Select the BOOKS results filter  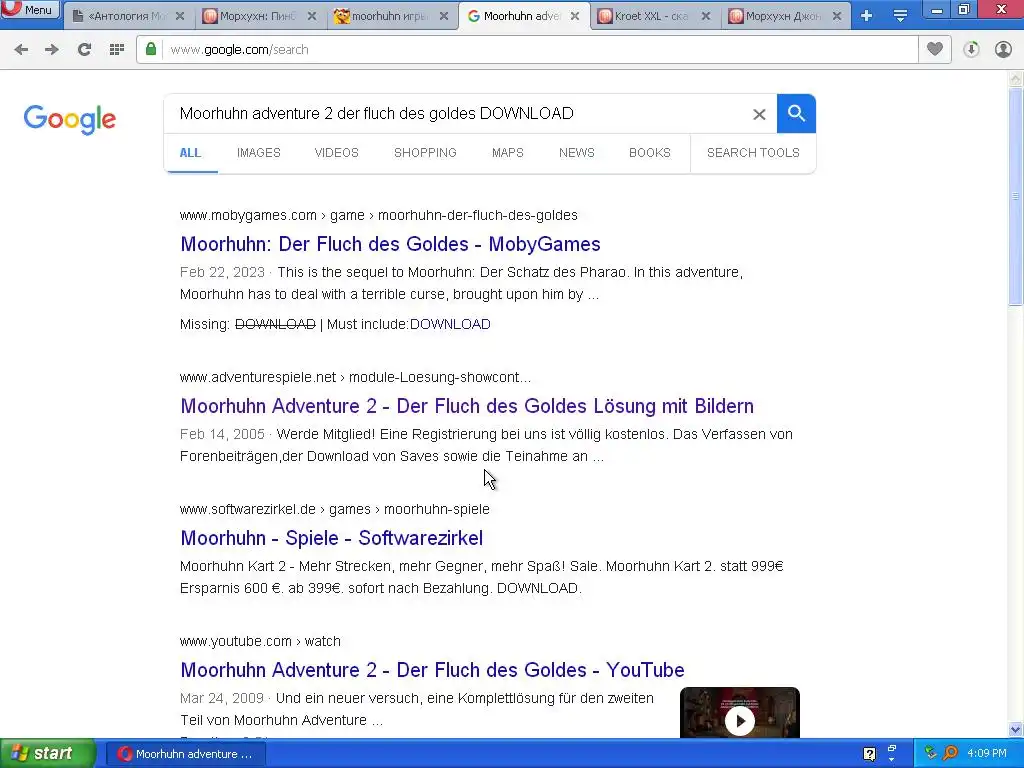(x=650, y=153)
